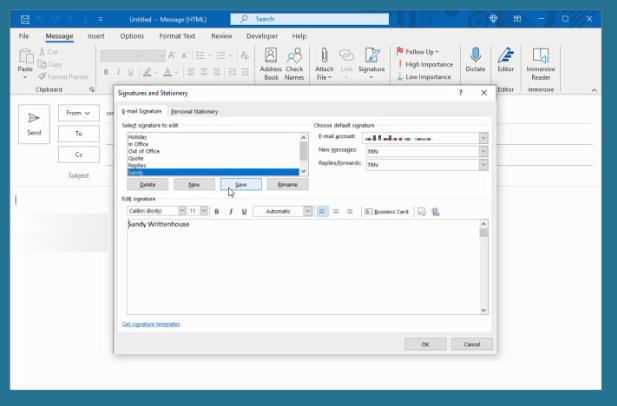Switch to the Options tab
The image size is (617, 406).
[x=132, y=36]
